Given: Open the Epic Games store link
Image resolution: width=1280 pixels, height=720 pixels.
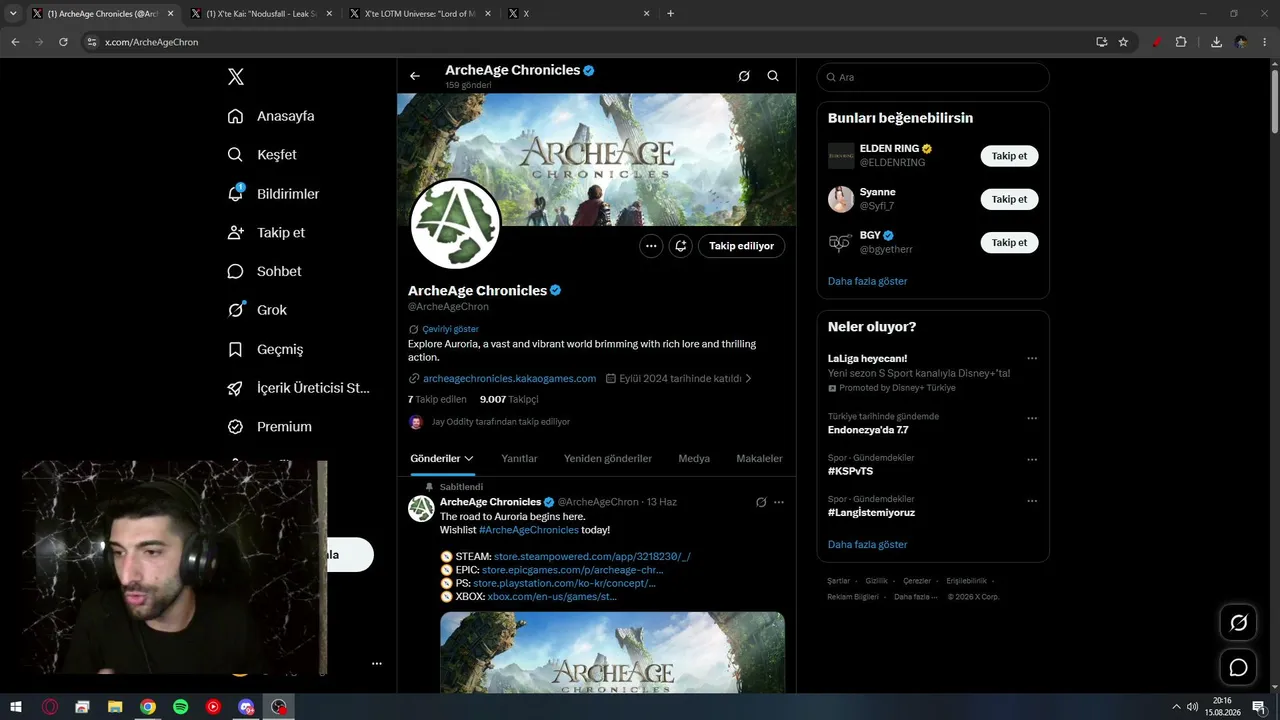Looking at the screenshot, I should click(572, 570).
